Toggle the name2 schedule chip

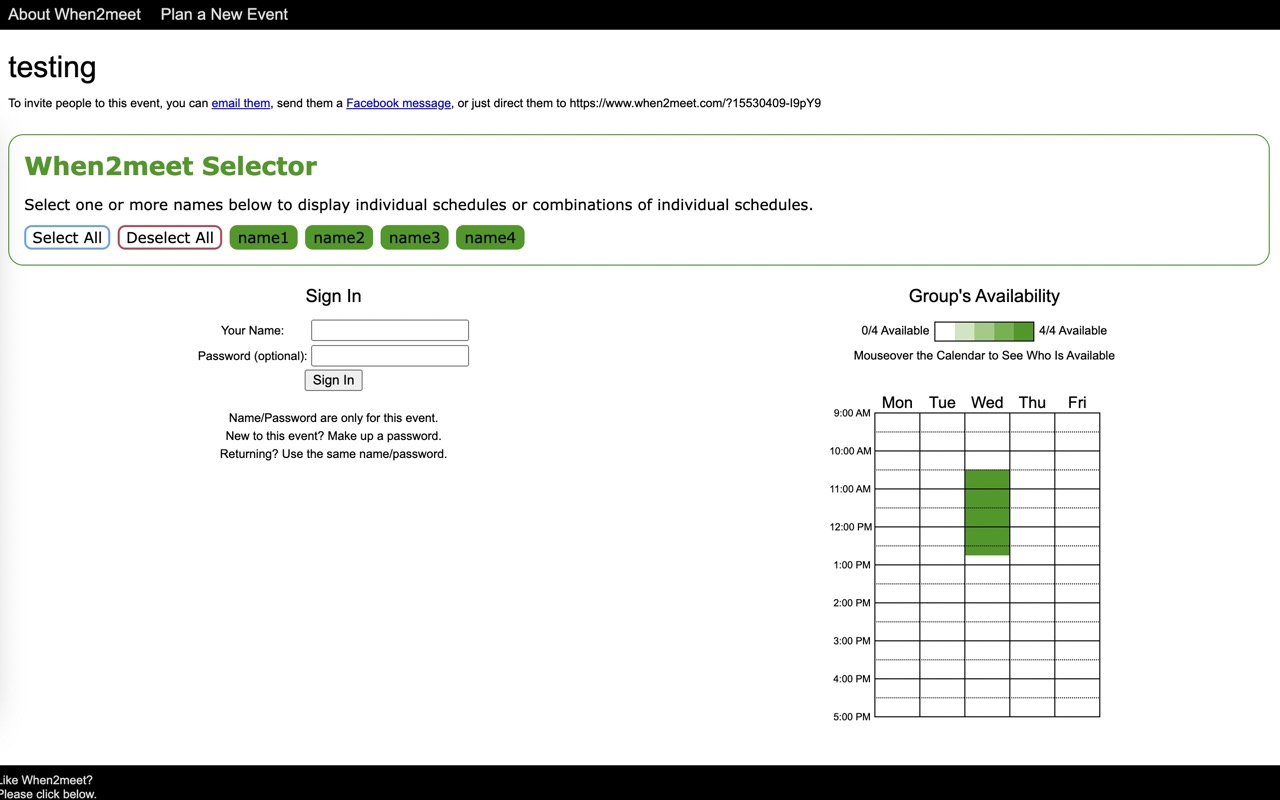point(339,237)
